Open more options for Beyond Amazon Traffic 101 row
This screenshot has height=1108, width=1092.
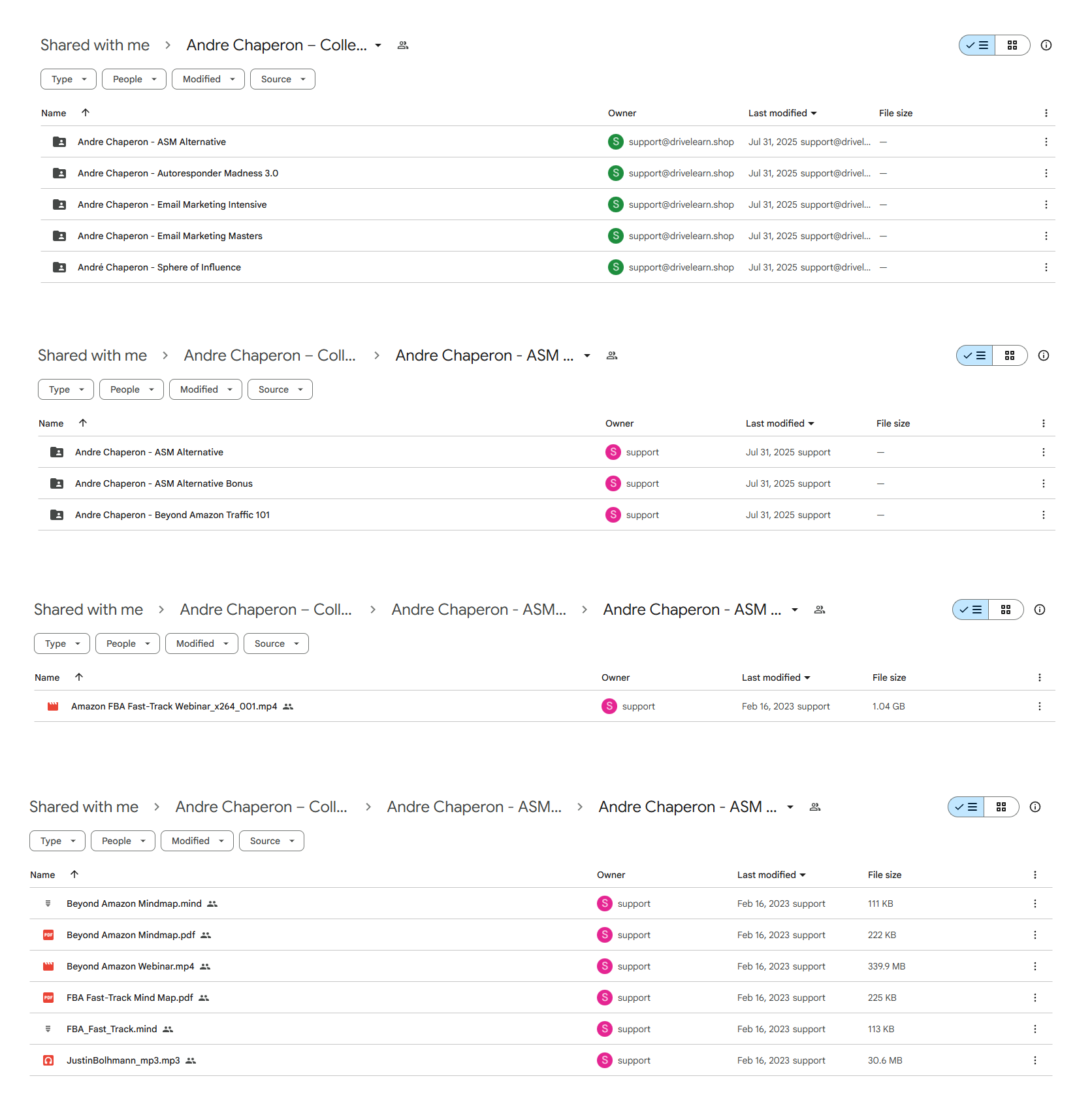coord(1044,515)
